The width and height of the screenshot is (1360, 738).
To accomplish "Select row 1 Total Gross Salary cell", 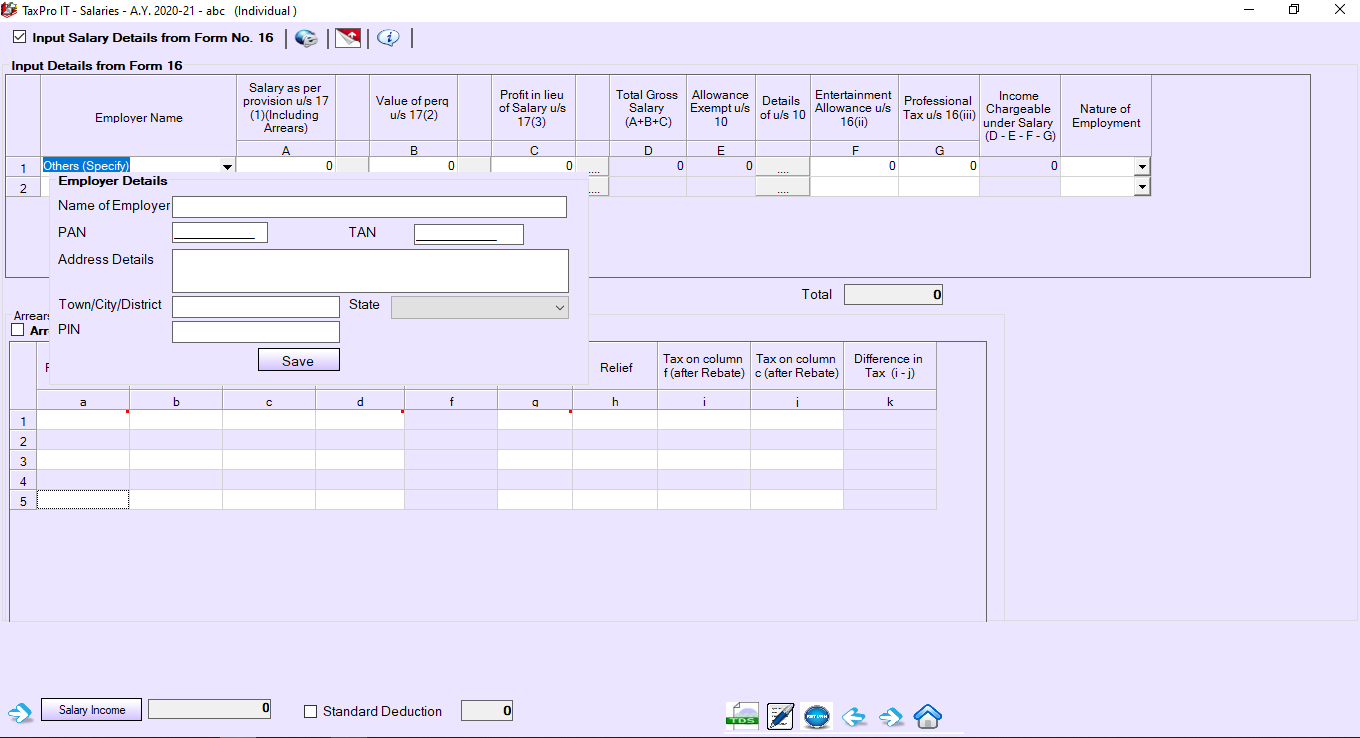I will (x=648, y=166).
